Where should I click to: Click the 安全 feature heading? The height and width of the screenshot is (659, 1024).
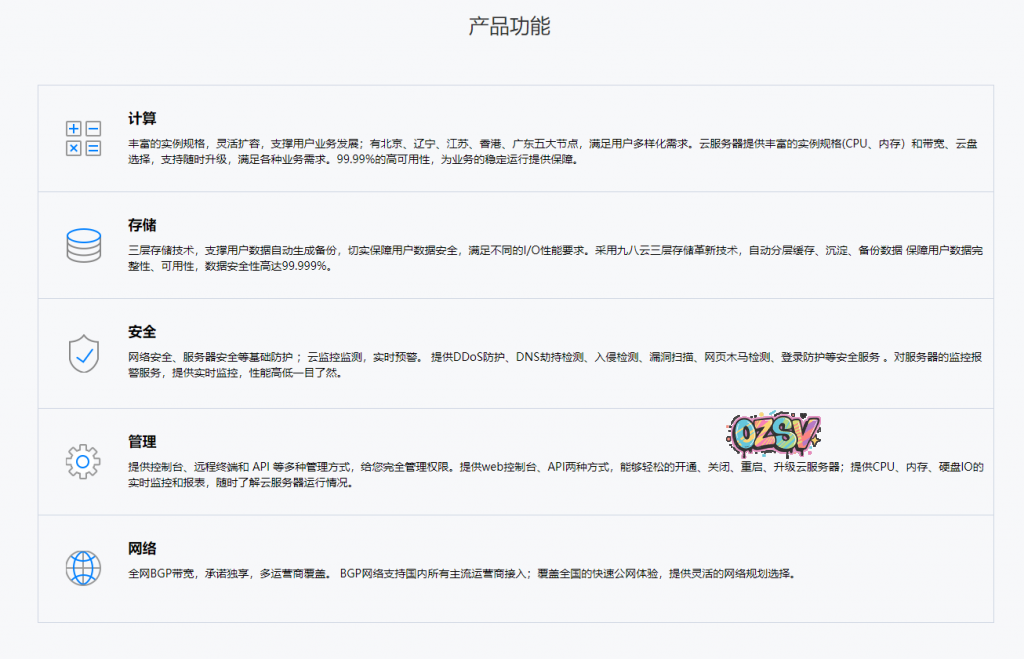pos(142,332)
